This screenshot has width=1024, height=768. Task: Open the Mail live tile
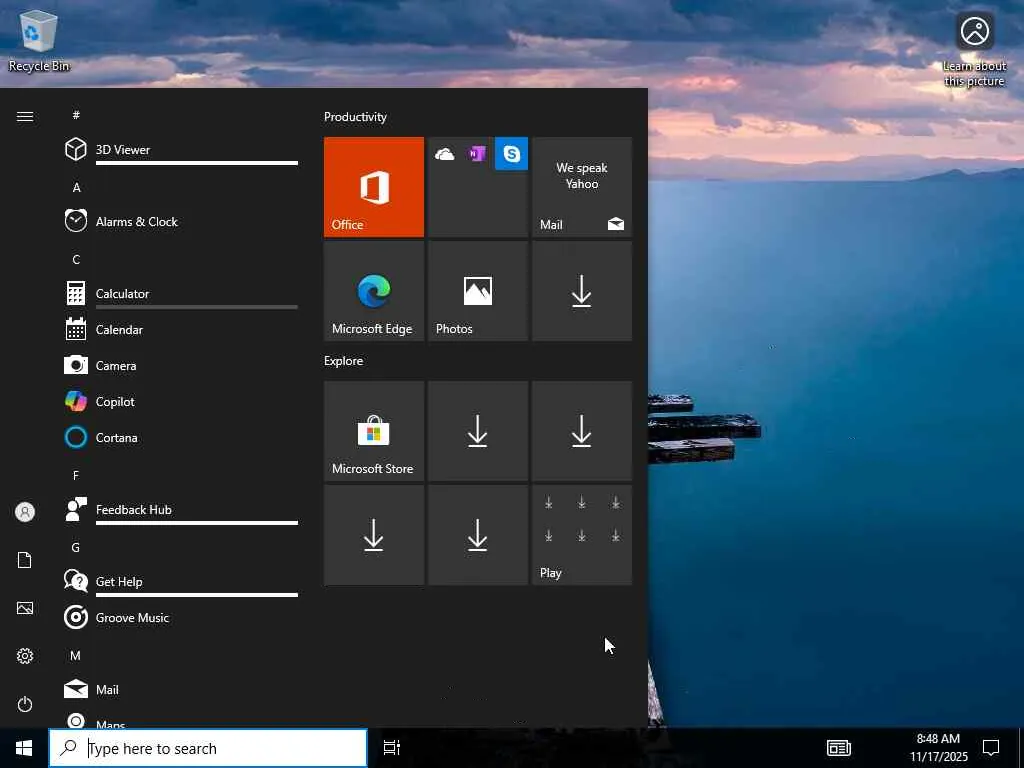[x=582, y=187]
